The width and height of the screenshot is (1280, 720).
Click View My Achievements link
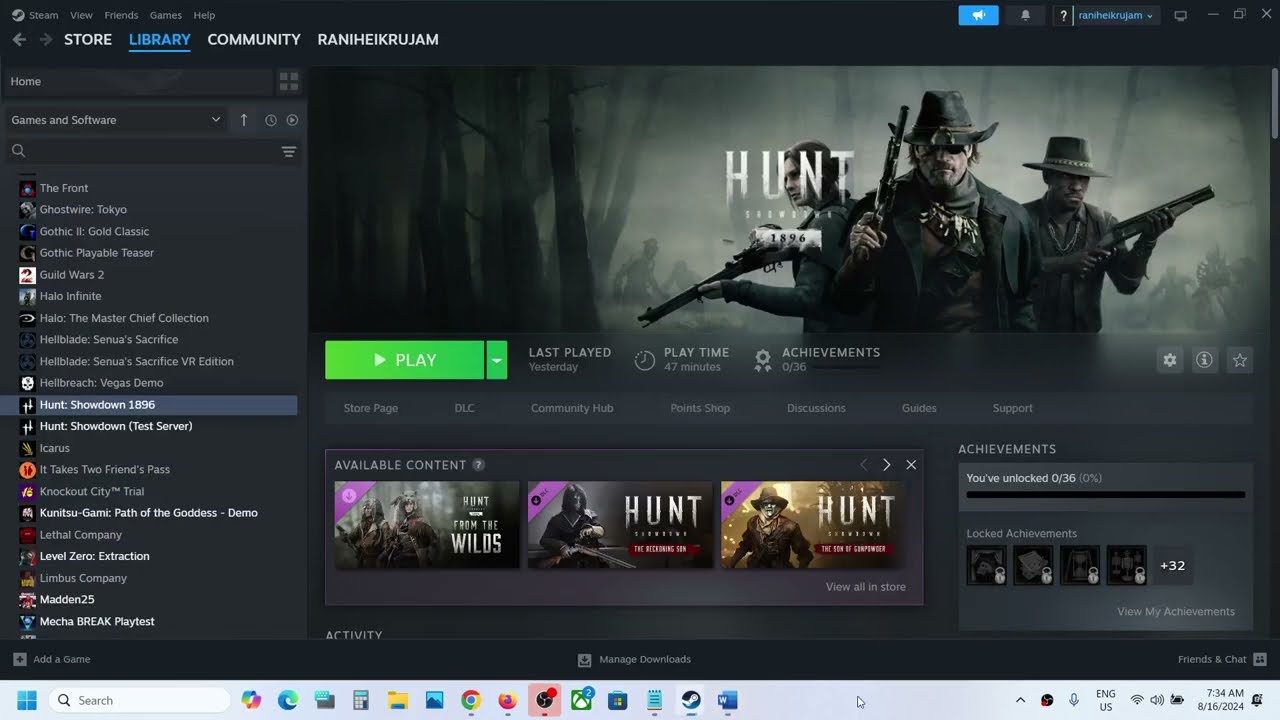[x=1176, y=611]
